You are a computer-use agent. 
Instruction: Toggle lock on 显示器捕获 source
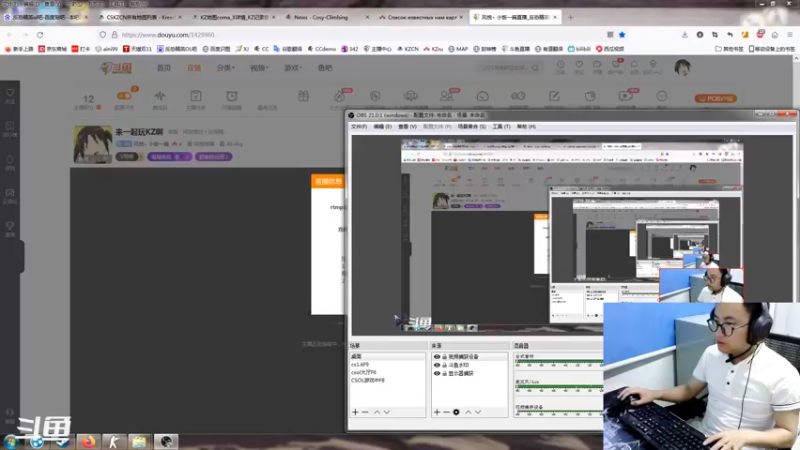[444, 373]
